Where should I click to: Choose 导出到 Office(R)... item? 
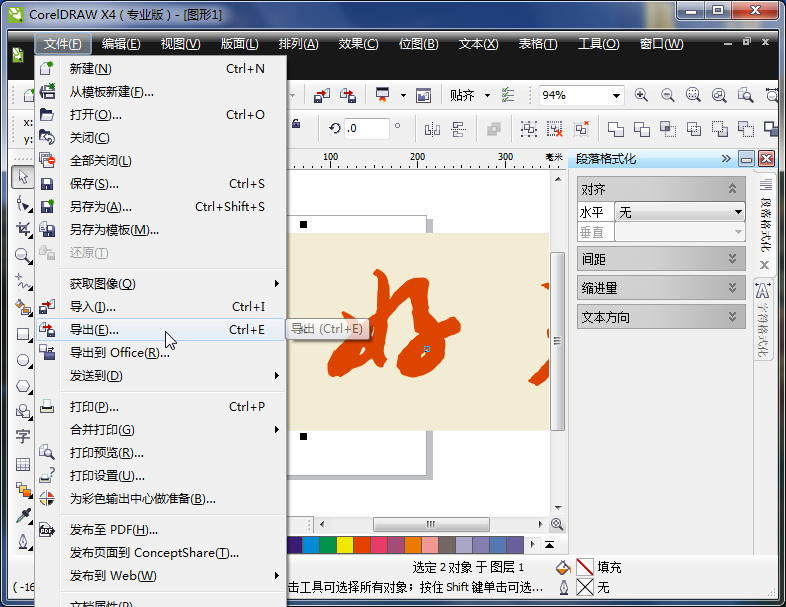coord(161,353)
